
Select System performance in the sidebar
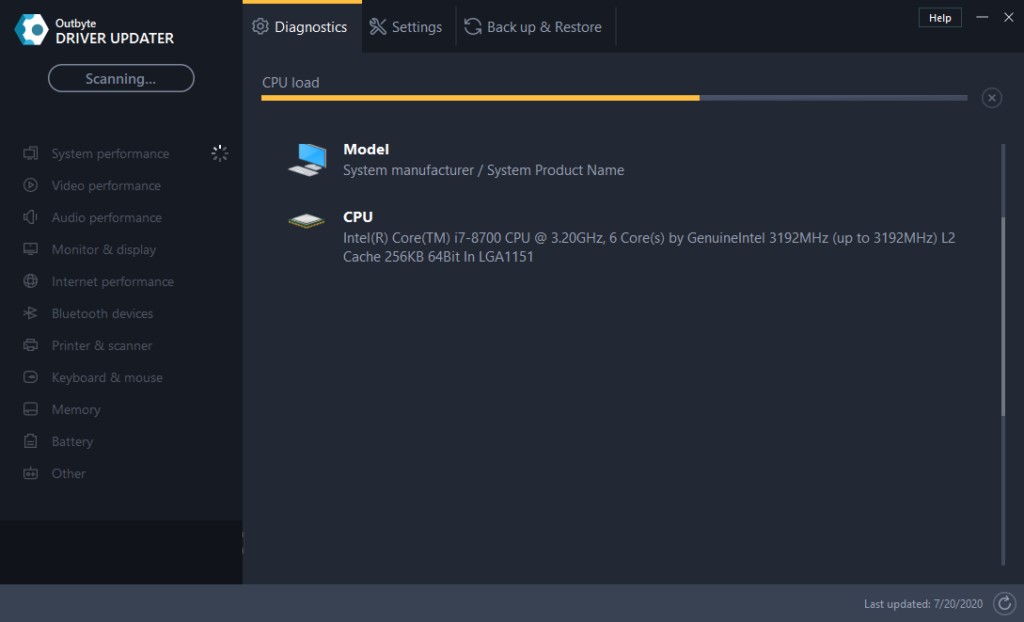tap(110, 154)
